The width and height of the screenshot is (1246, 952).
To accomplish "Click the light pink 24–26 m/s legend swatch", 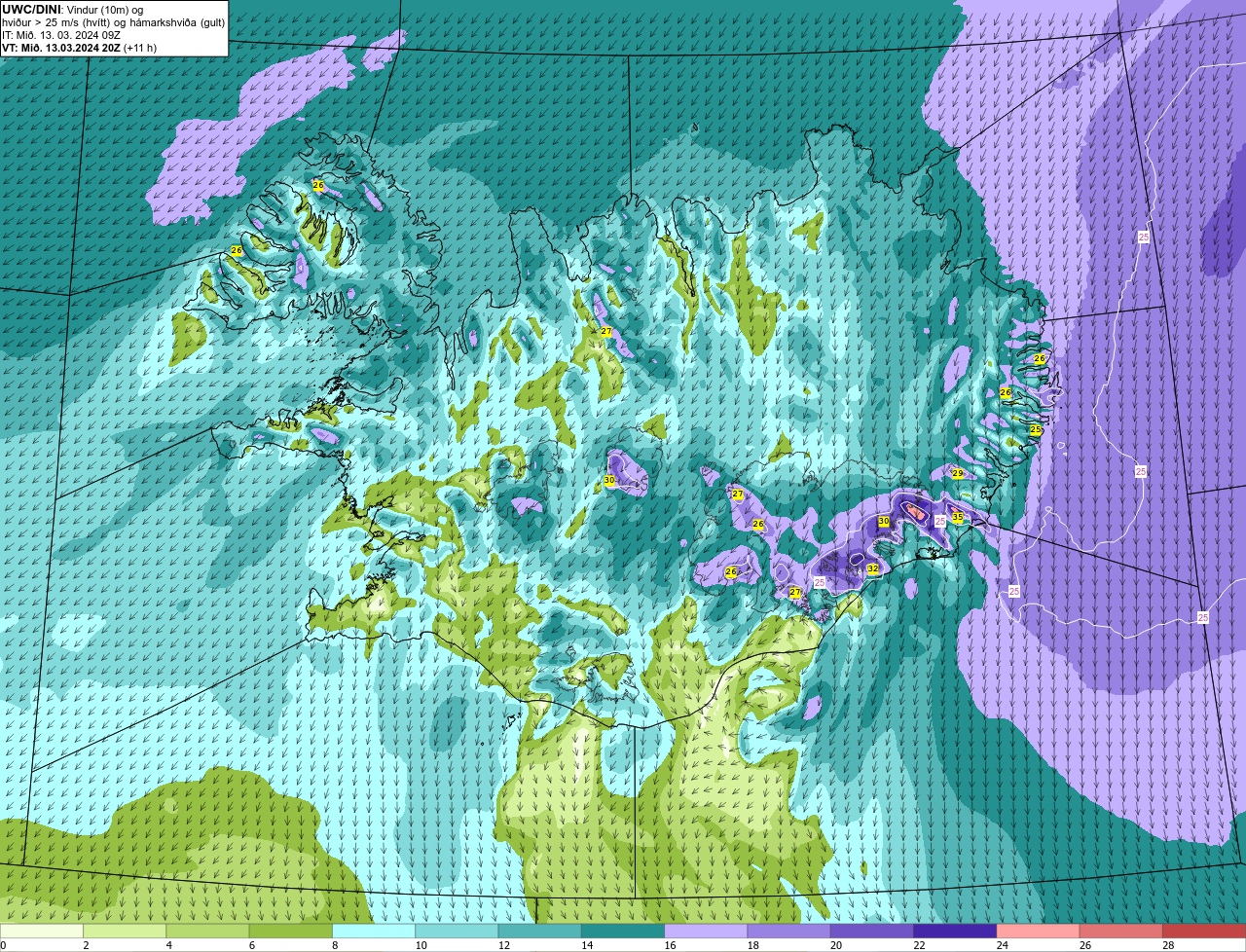I will coord(1038,931).
